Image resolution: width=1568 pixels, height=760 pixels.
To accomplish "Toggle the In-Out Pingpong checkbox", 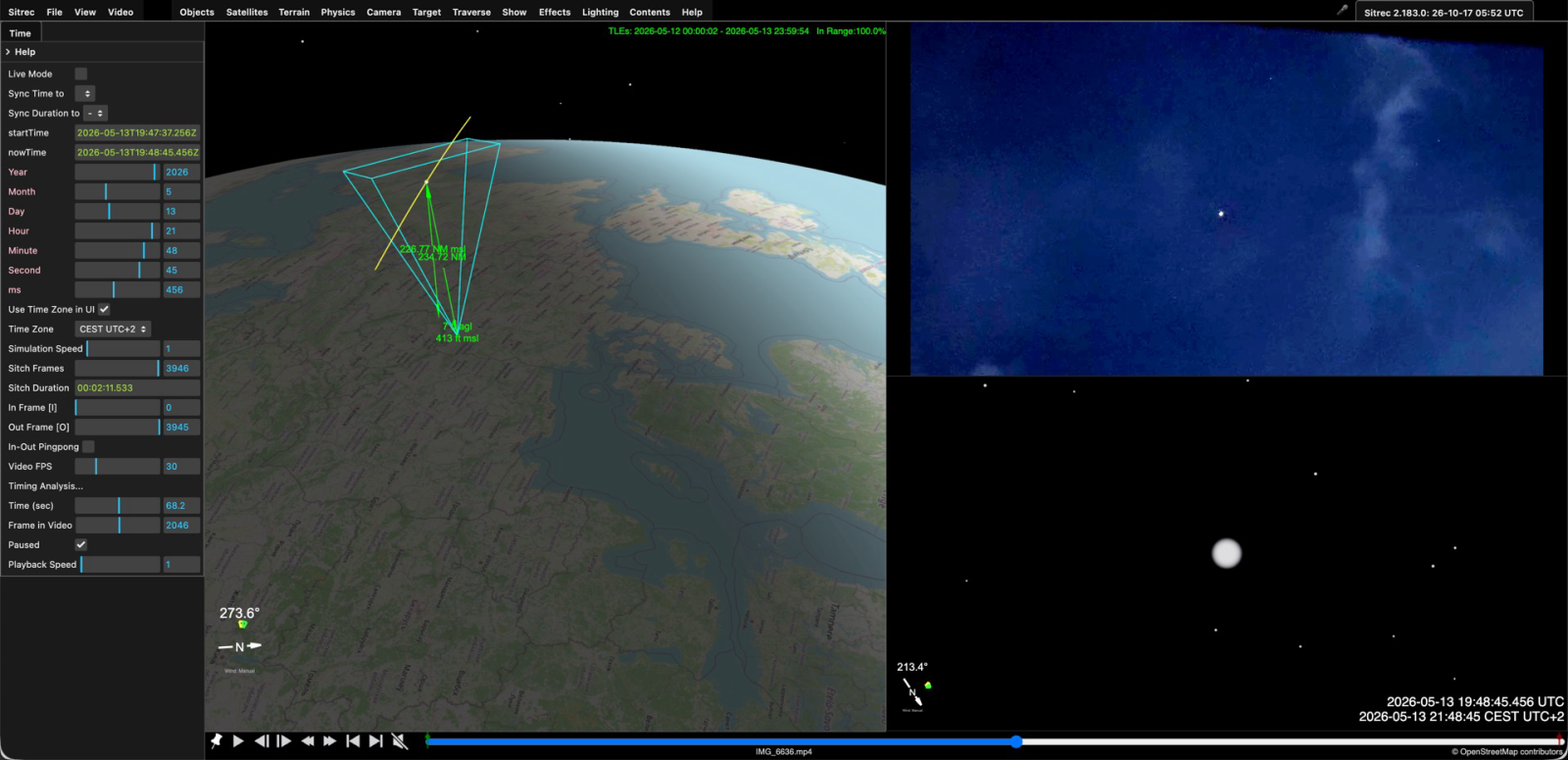I will [x=88, y=446].
